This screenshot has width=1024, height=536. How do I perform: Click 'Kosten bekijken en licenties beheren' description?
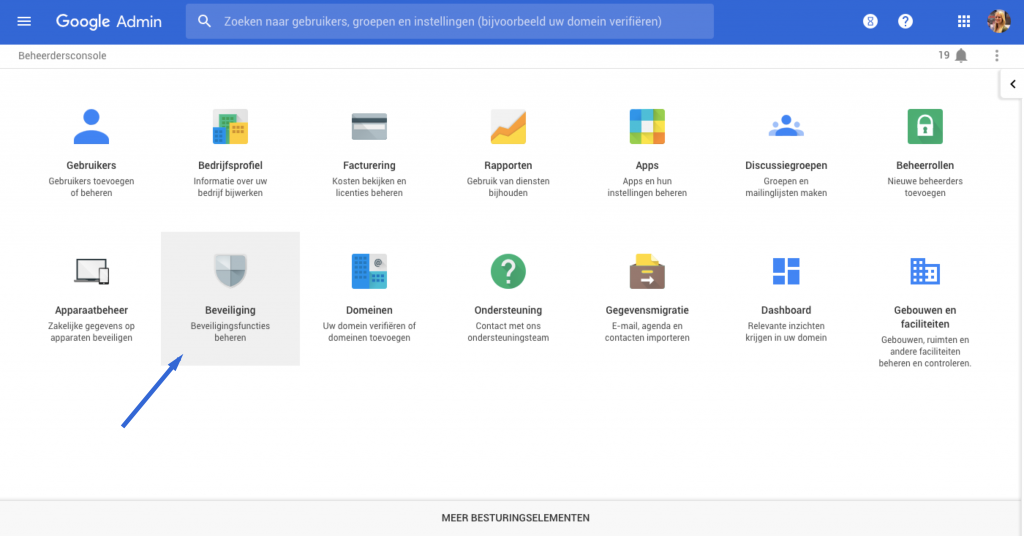[x=369, y=187]
